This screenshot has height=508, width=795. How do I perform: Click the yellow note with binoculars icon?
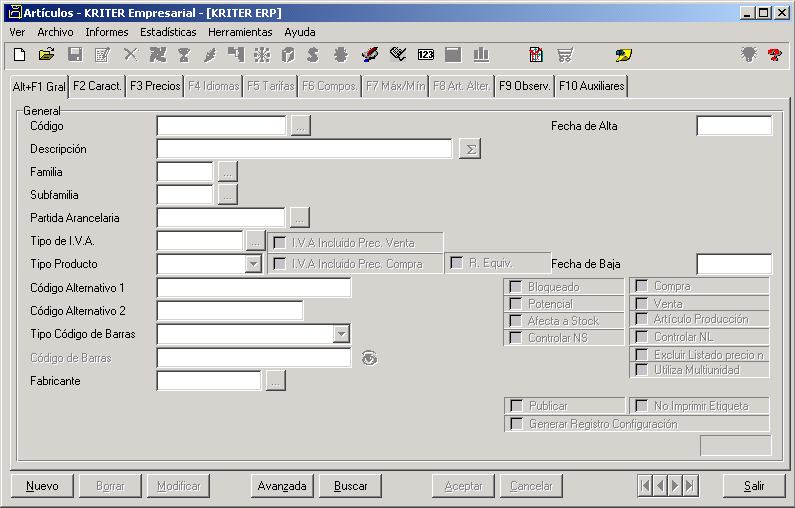tap(624, 55)
